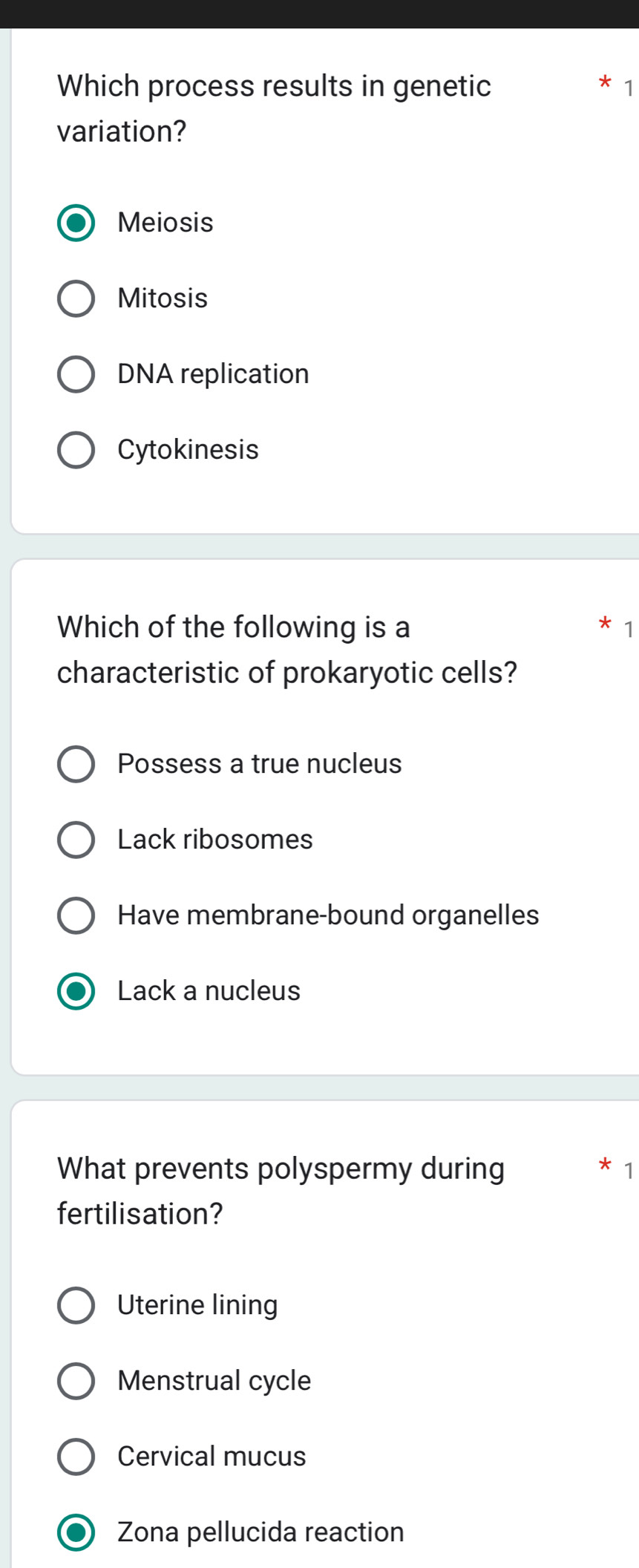The width and height of the screenshot is (639, 1568).
Task: Select the 'Lack a nucleus' option
Action: [x=75, y=992]
